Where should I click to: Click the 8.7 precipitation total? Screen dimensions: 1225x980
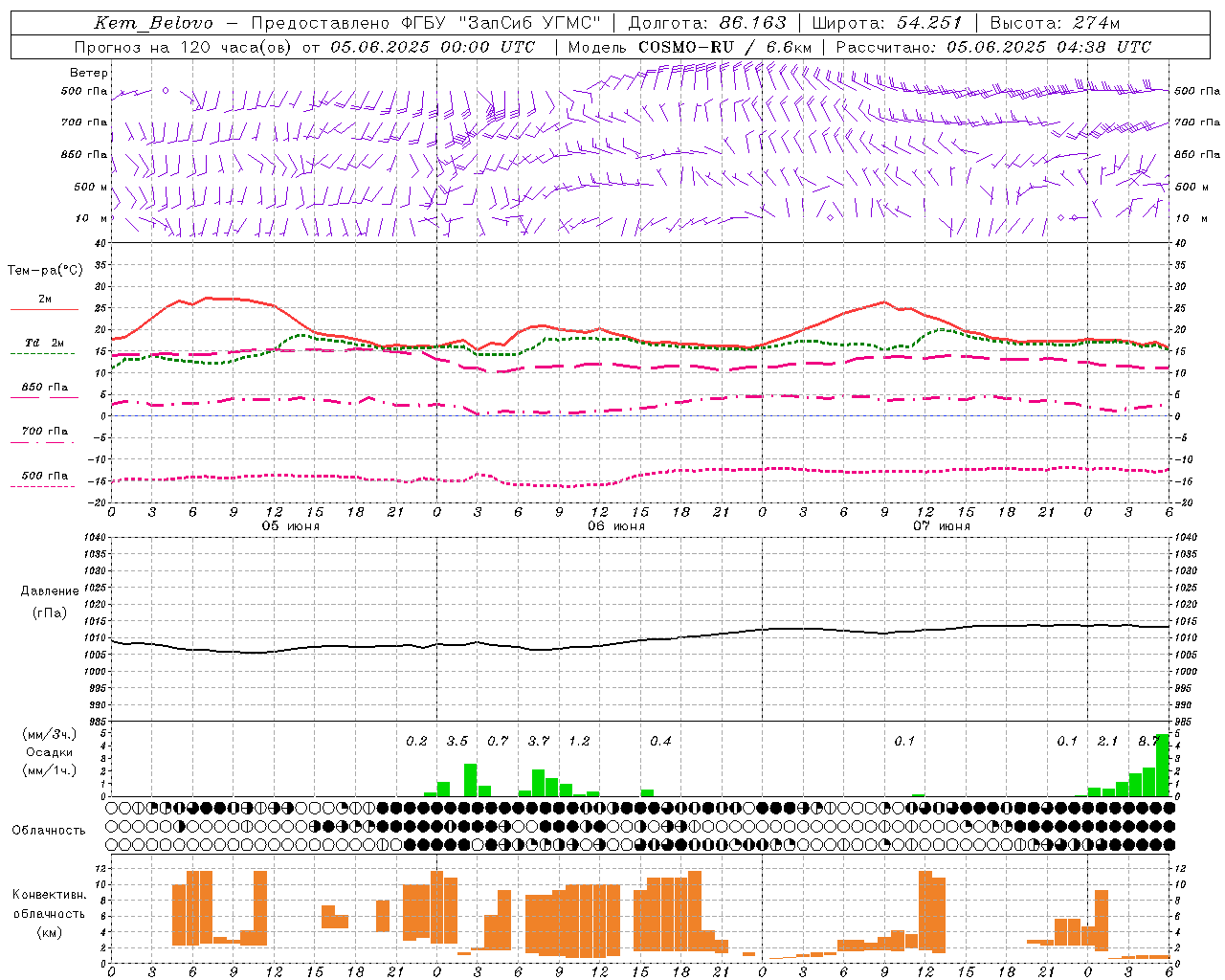click(1147, 741)
